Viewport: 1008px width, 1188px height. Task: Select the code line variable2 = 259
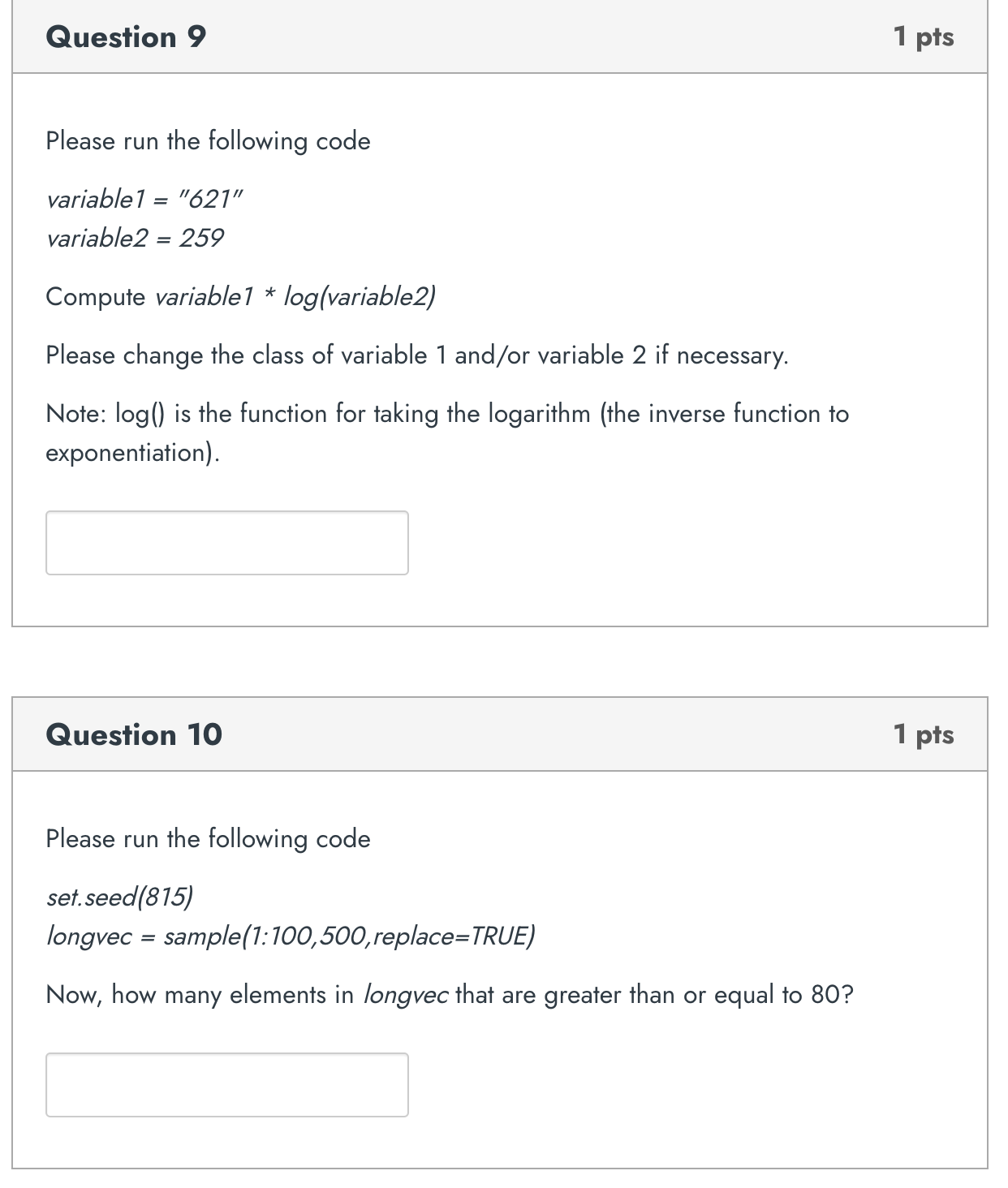(x=134, y=237)
